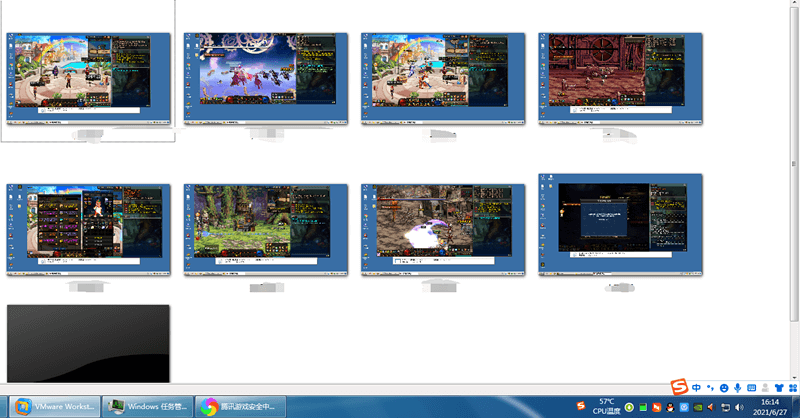Viewport: 800px width, 418px height.
Task: Open network connection tray icon
Action: (725, 407)
